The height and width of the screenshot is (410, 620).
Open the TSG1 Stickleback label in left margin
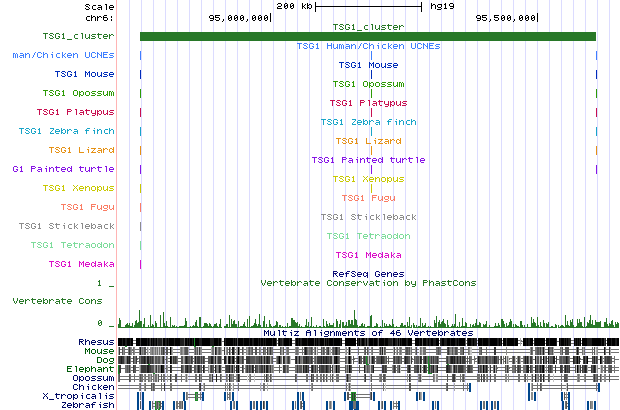(73, 226)
